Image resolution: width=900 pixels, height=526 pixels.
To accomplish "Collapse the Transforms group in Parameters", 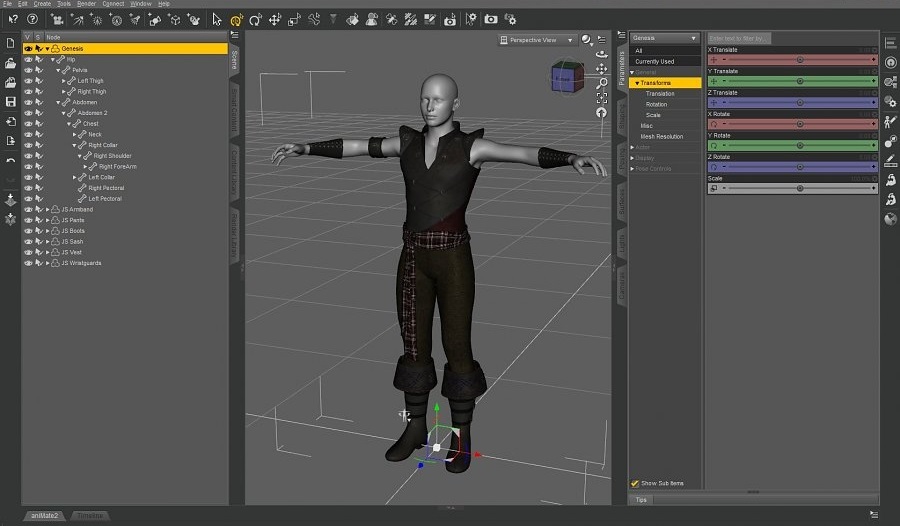I will point(637,83).
